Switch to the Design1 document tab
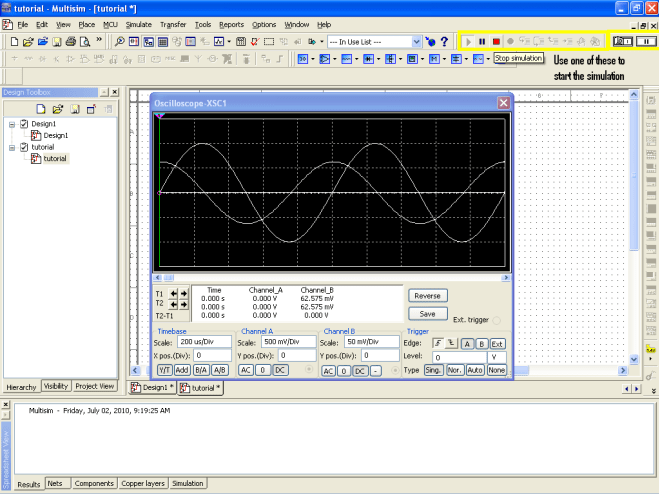The height and width of the screenshot is (495, 660). pyautogui.click(x=153, y=388)
